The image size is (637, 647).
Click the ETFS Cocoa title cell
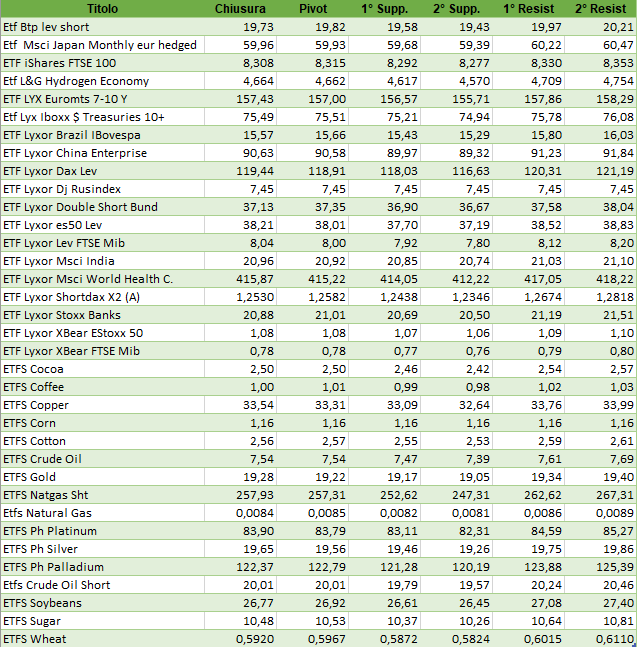[x=102, y=369]
